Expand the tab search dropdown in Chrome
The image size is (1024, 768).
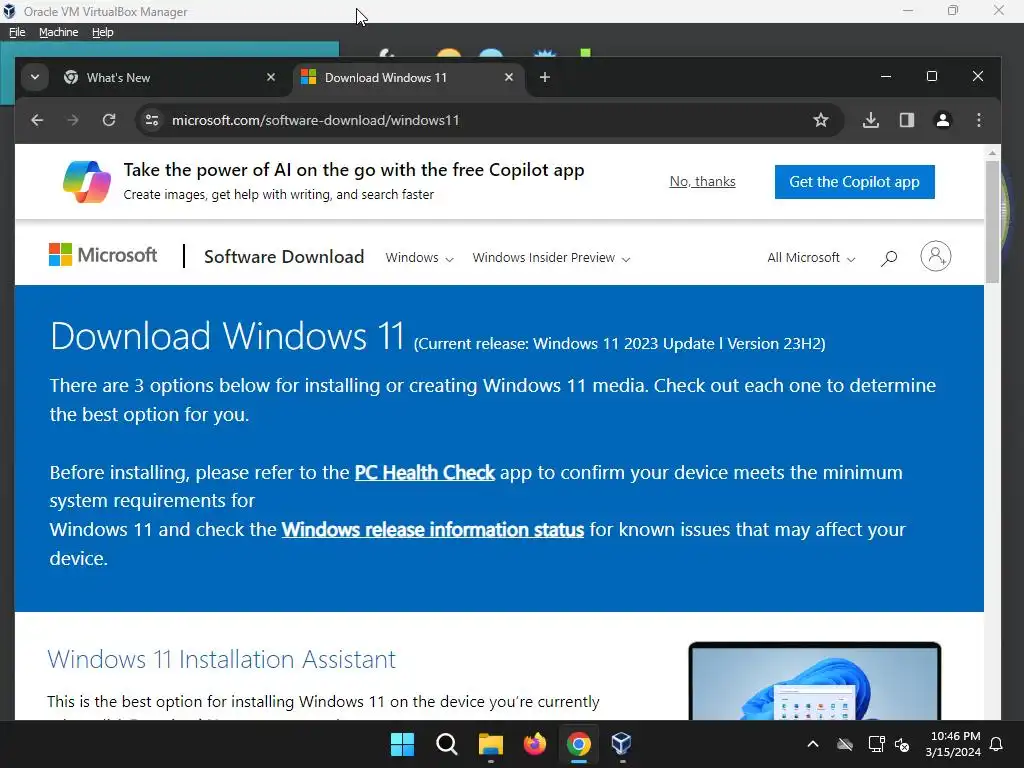coord(35,78)
